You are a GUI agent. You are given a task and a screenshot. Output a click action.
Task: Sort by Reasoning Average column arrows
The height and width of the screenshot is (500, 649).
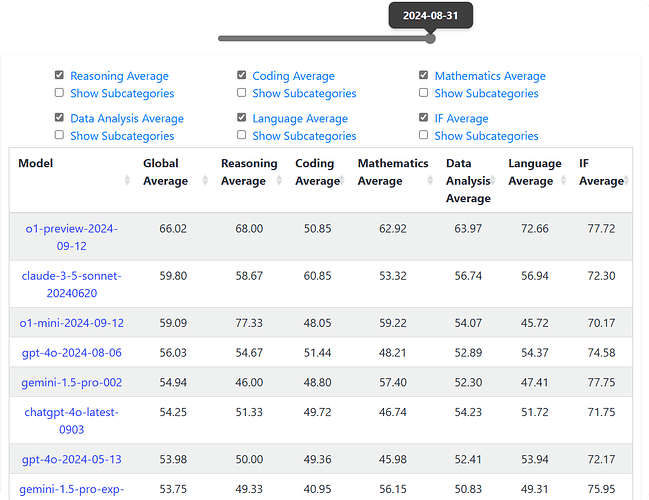tap(279, 180)
